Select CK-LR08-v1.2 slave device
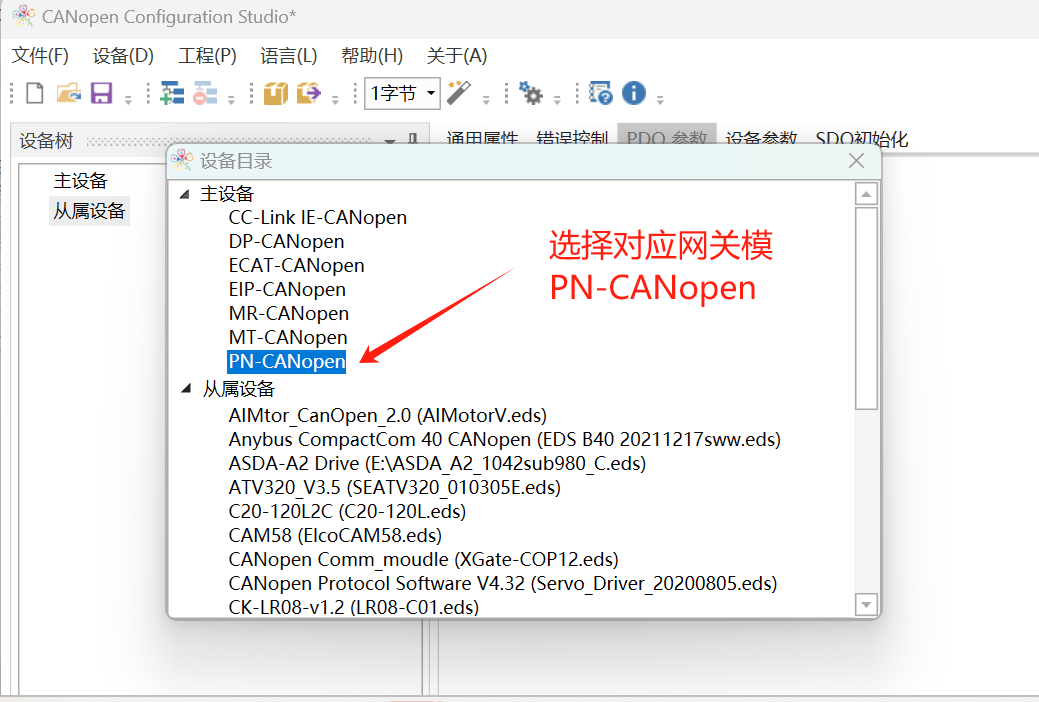This screenshot has height=702, width=1039. click(x=354, y=607)
